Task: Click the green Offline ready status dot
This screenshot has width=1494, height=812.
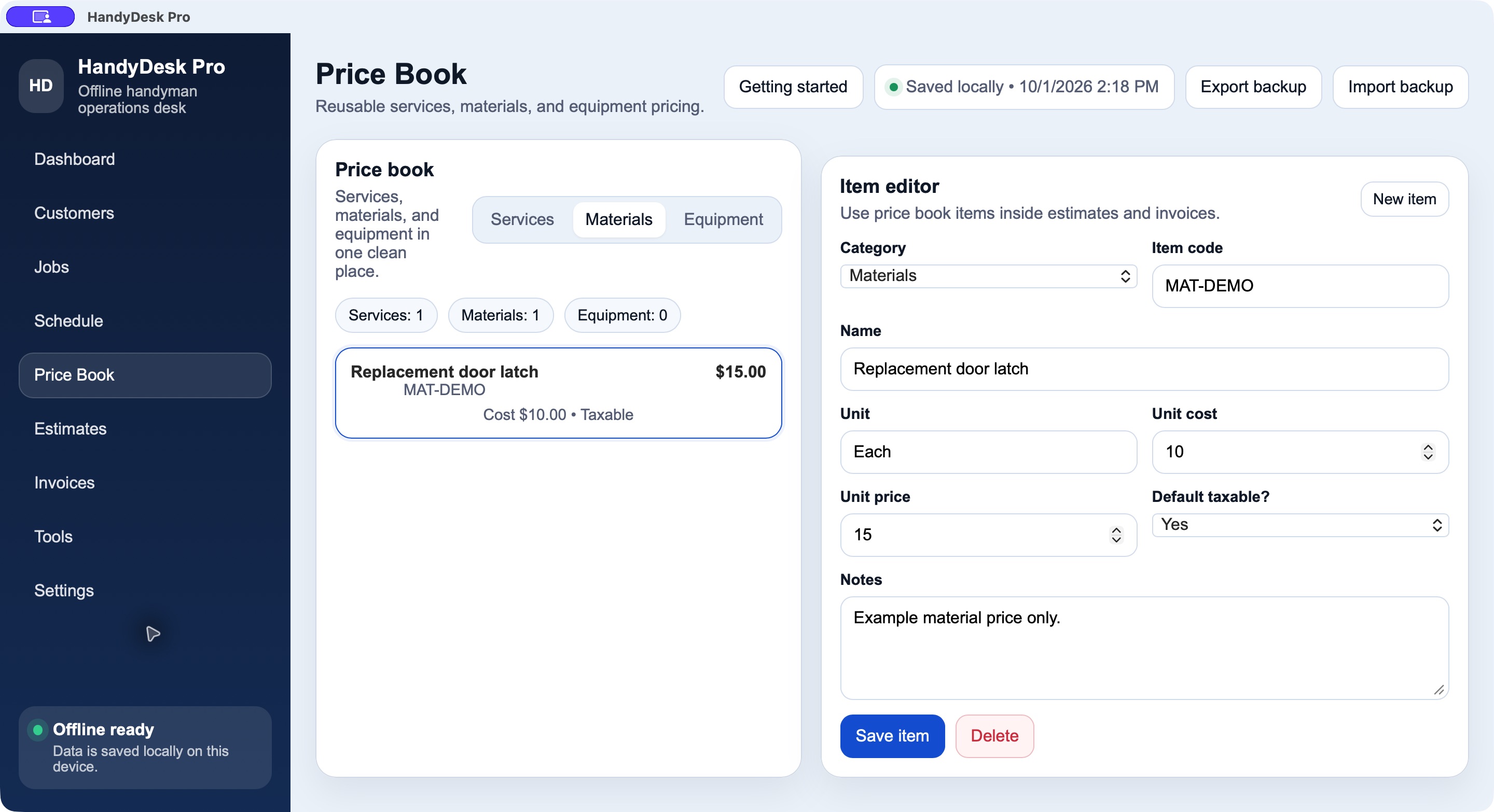Action: (38, 730)
